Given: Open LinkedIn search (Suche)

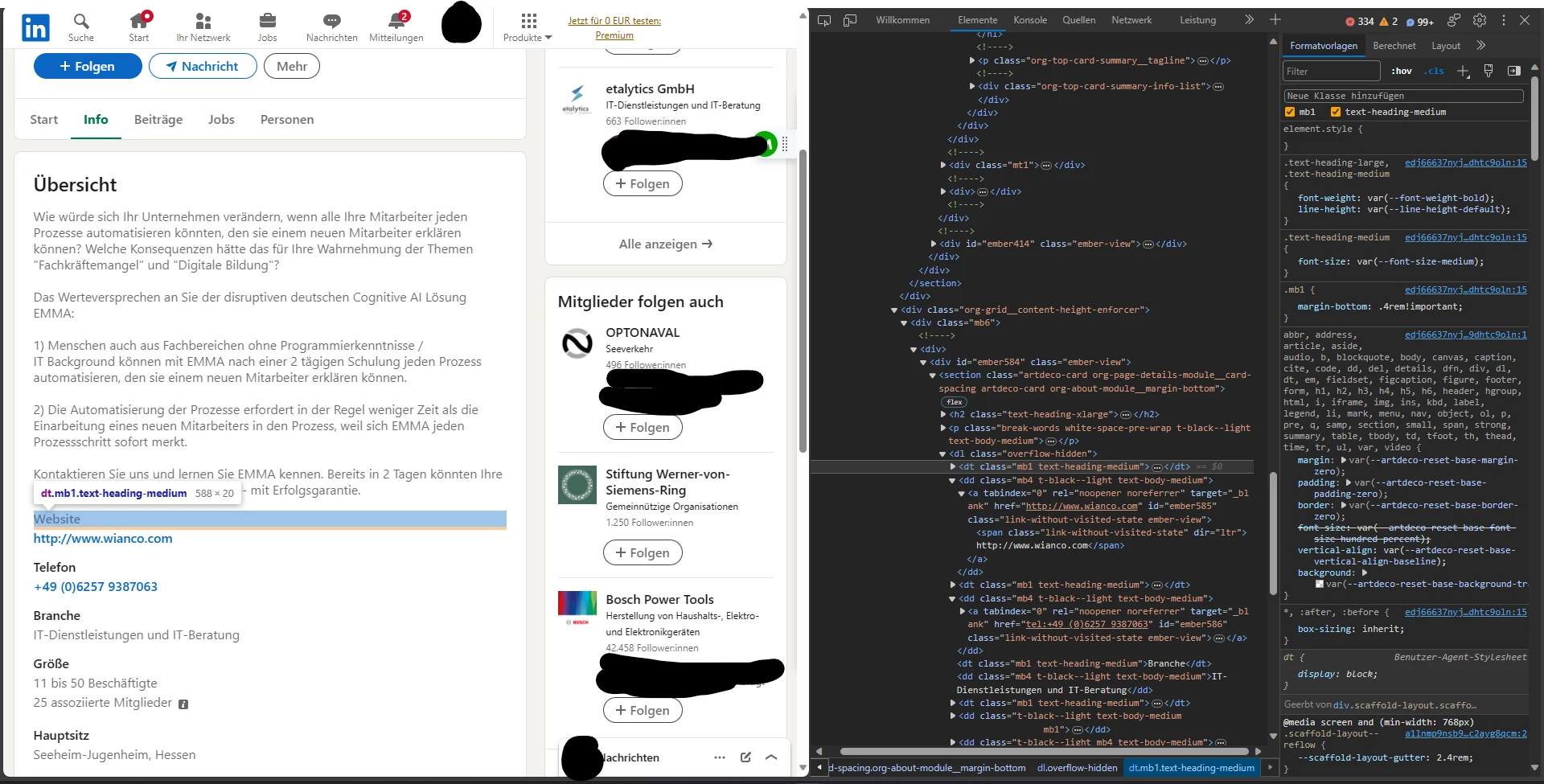Looking at the screenshot, I should (x=80, y=27).
